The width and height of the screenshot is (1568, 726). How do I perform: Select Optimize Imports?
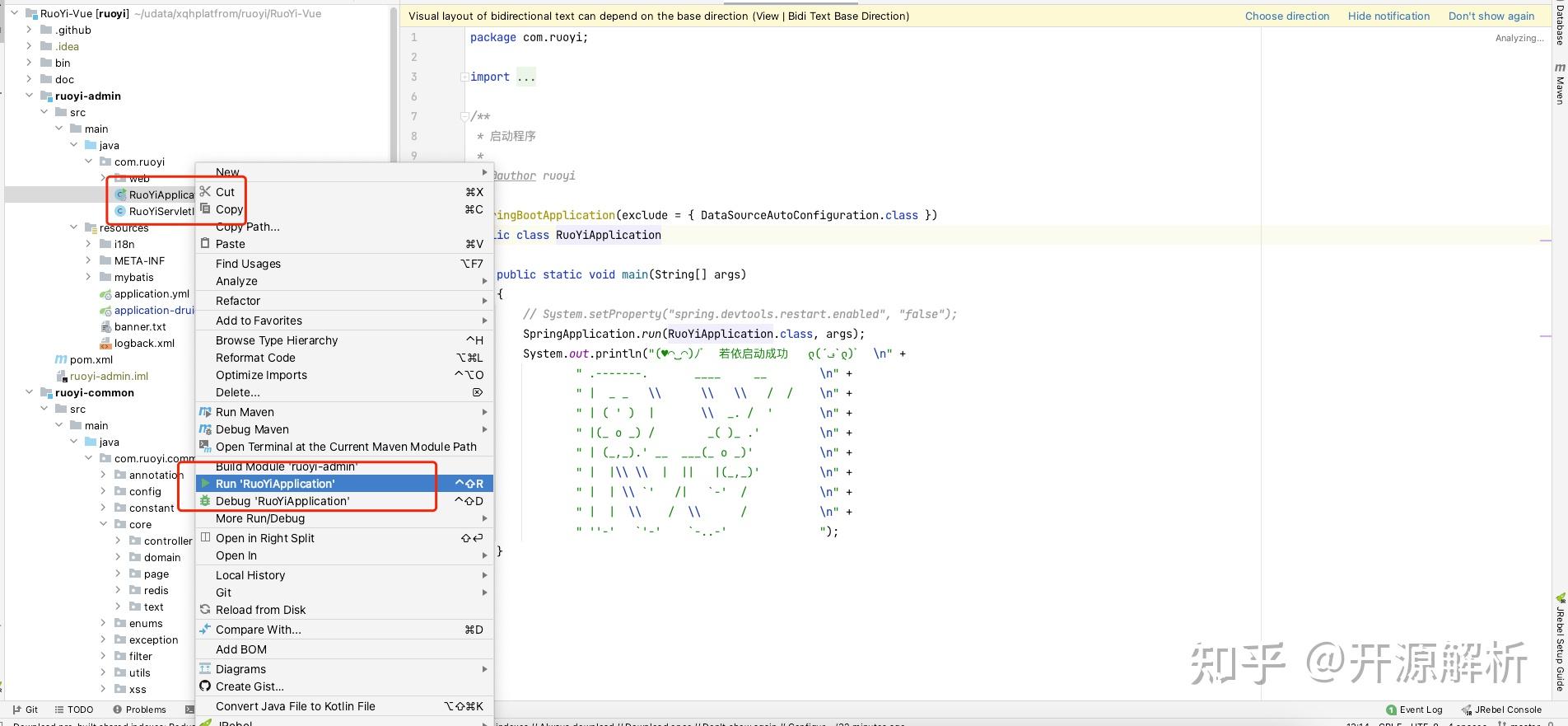tap(344, 375)
